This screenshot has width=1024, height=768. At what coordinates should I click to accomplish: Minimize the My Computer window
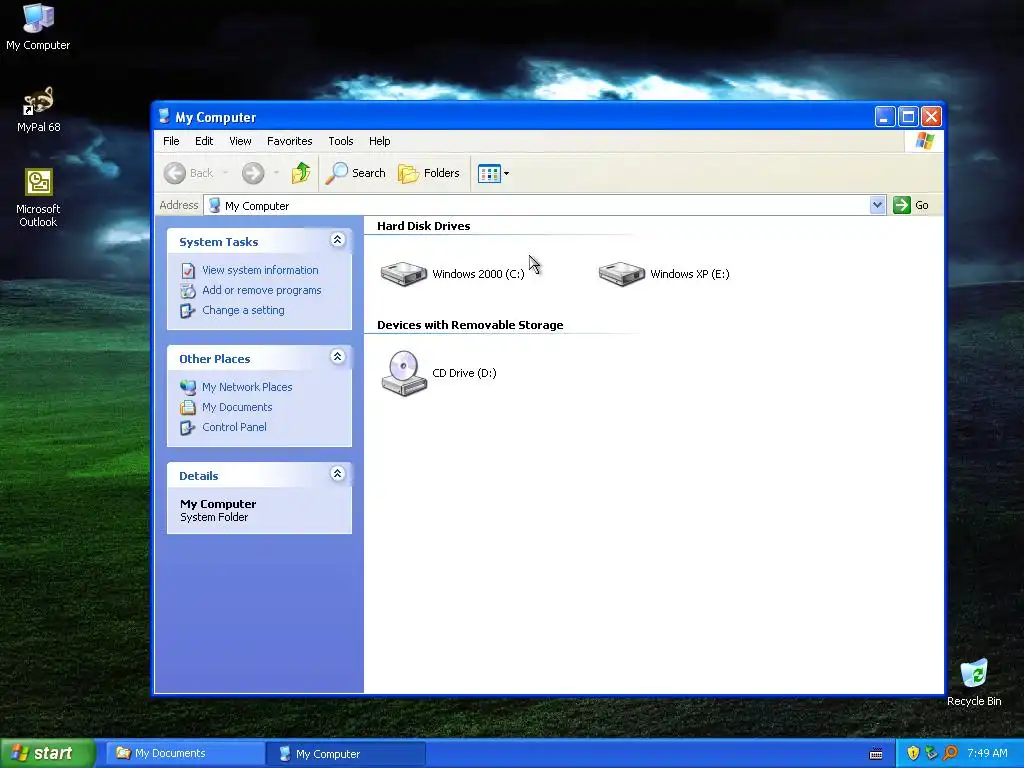(x=885, y=117)
